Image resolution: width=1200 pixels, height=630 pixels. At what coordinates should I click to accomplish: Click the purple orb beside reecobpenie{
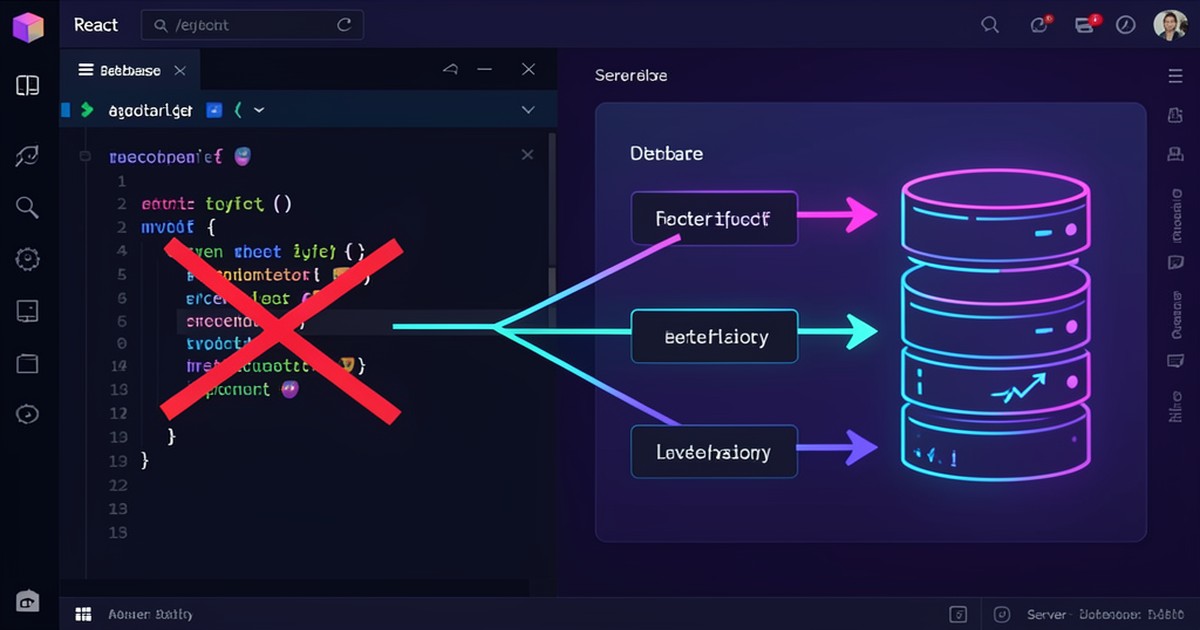pyautogui.click(x=241, y=156)
